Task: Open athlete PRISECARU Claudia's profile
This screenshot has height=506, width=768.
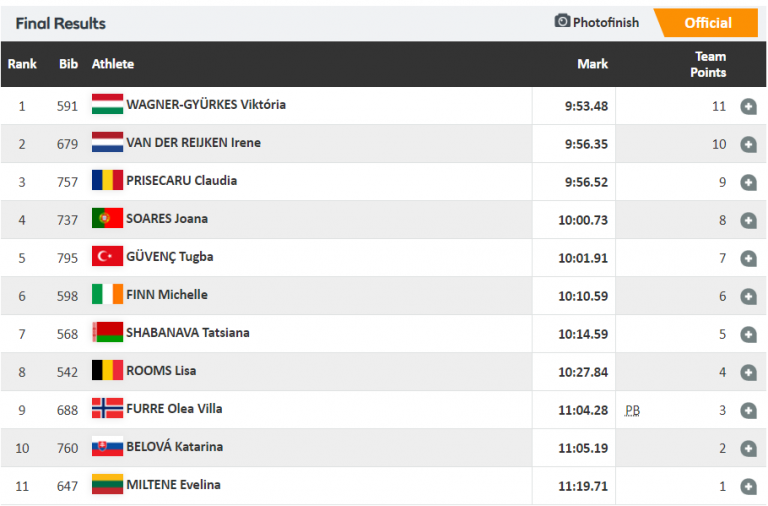Action: tap(181, 181)
